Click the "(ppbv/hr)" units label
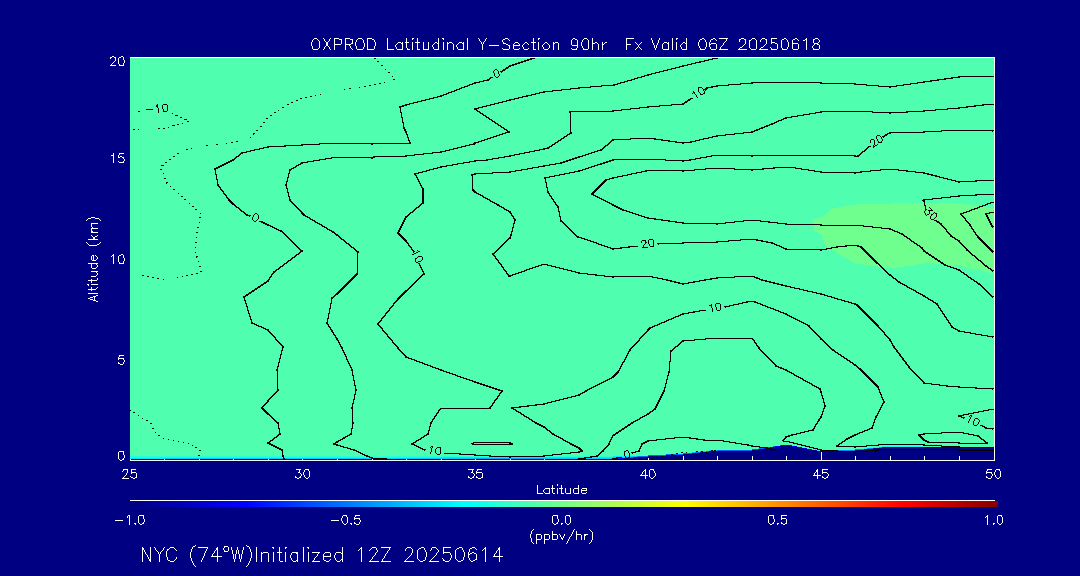 tap(561, 535)
